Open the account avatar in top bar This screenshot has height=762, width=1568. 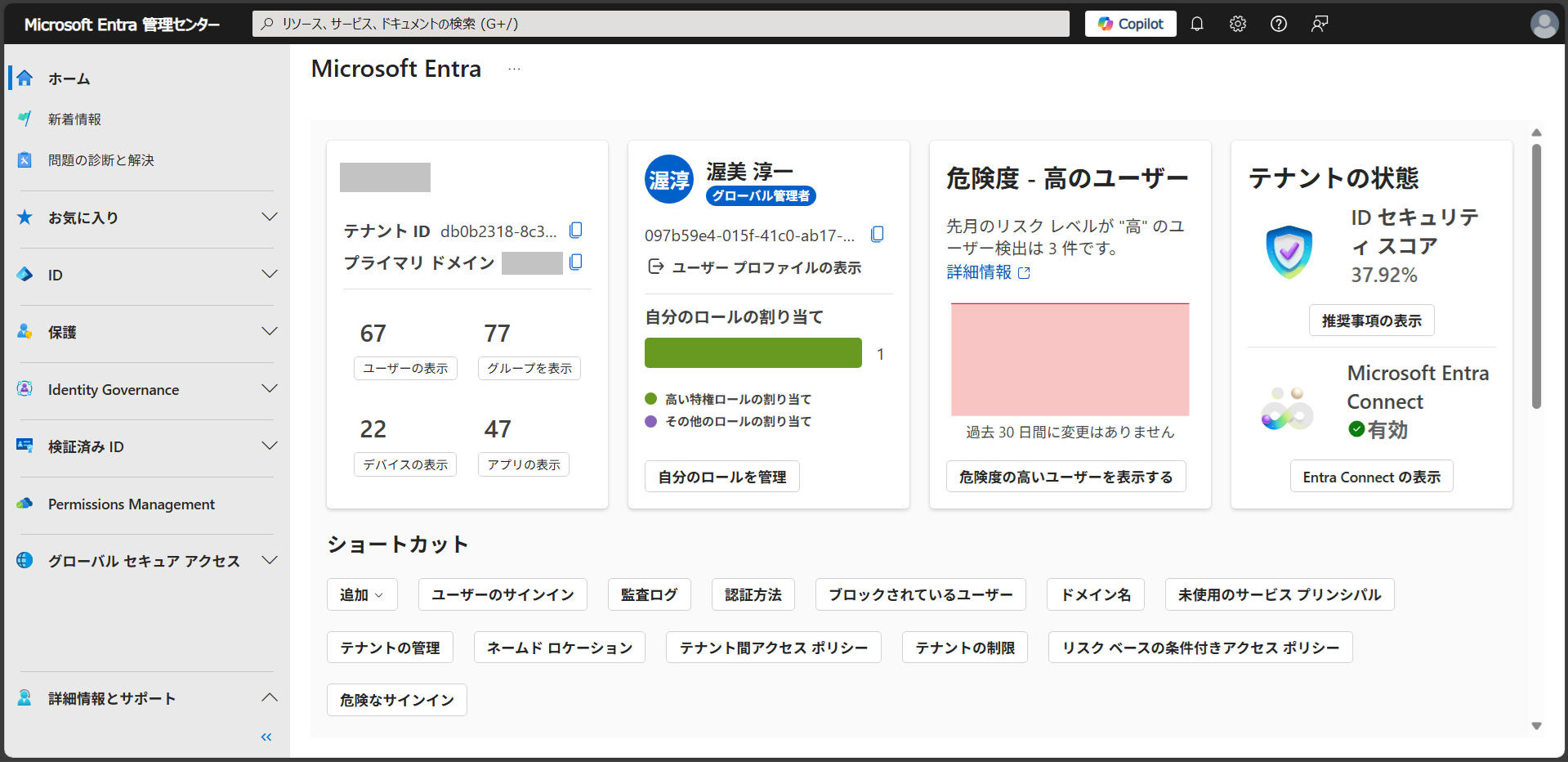[1544, 24]
